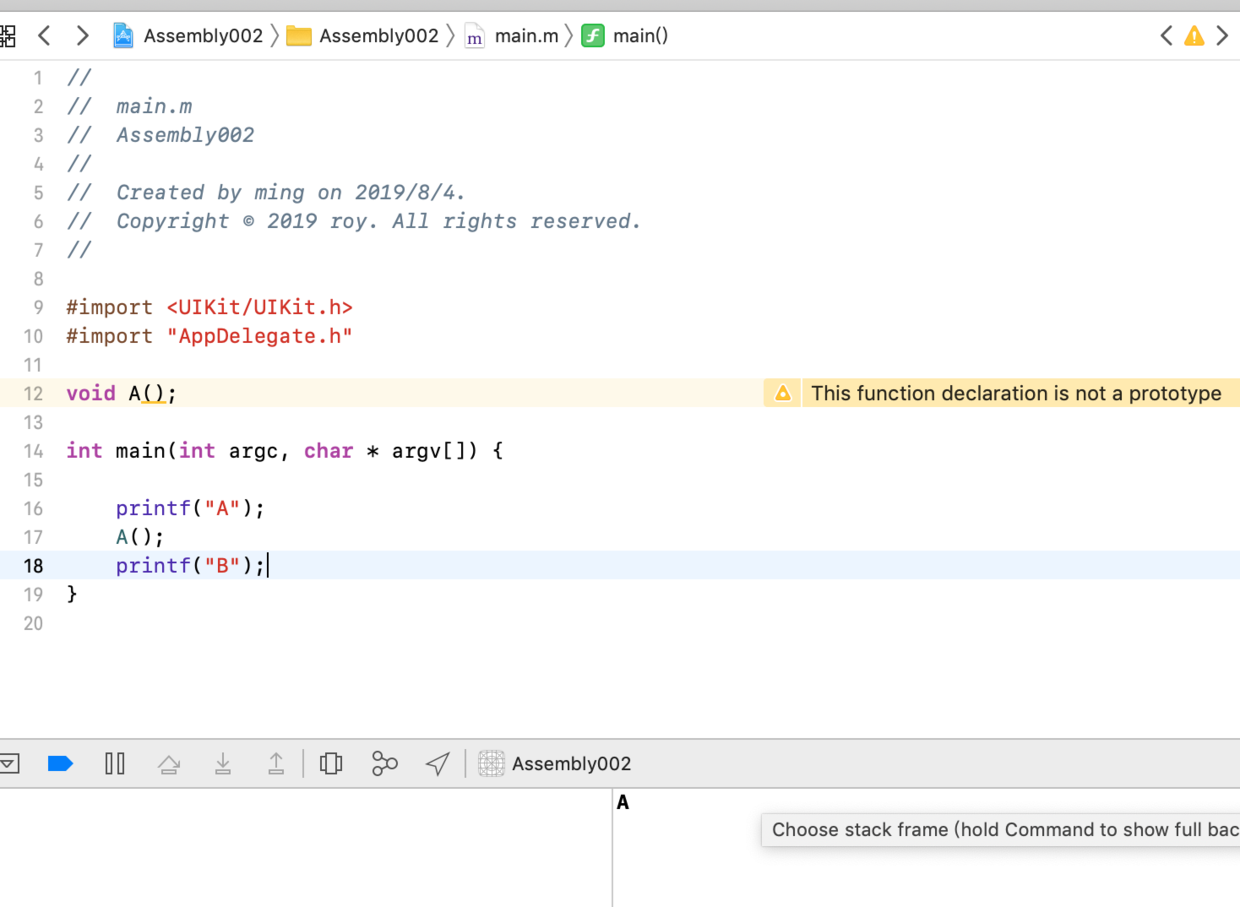Pause program execution
Viewport: 1240px width, 907px height.
(x=115, y=764)
